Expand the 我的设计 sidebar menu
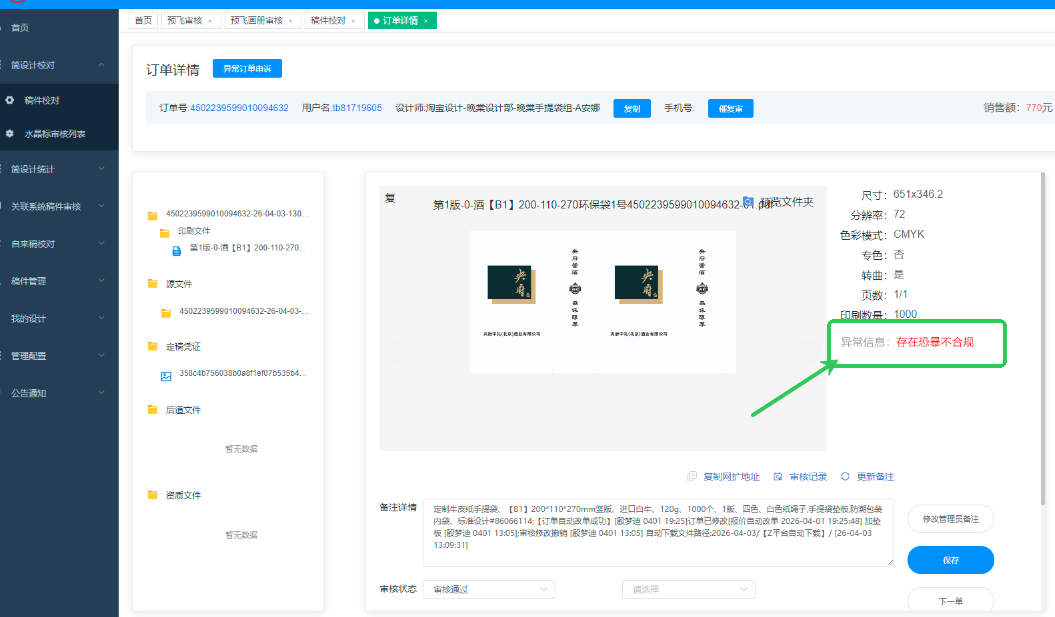Screen dimensions: 1055x617 pyautogui.click(x=102, y=318)
